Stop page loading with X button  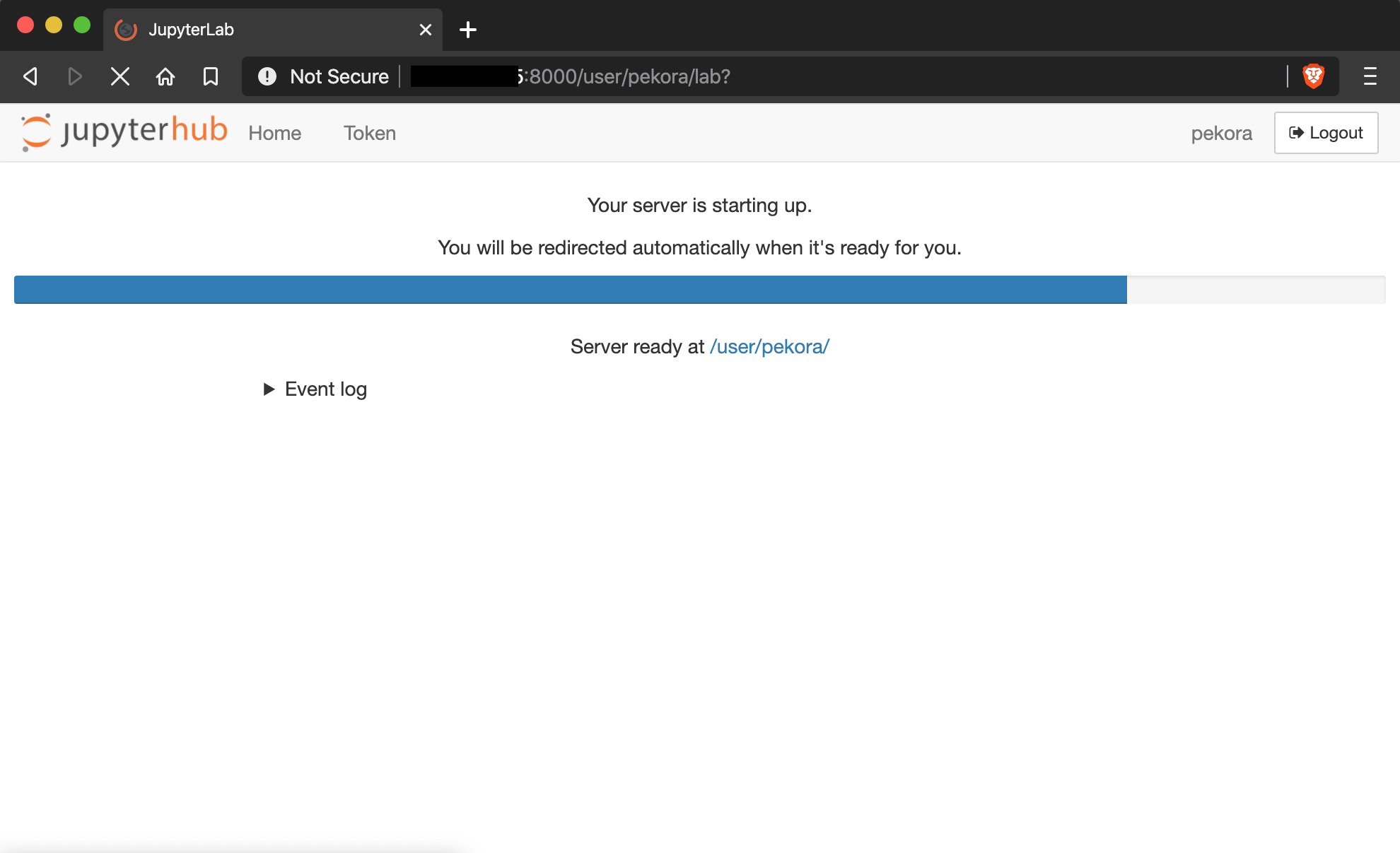point(120,76)
